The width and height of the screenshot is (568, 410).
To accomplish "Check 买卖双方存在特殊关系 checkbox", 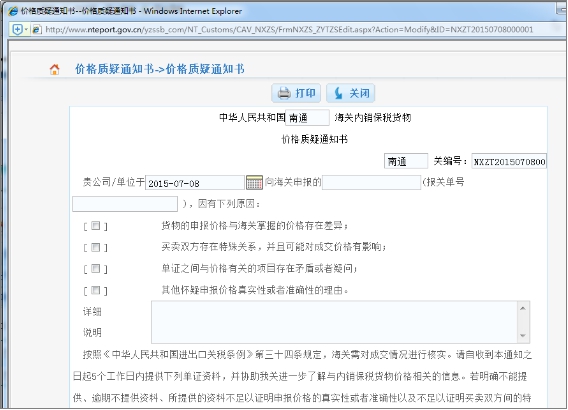I will 95,247.
